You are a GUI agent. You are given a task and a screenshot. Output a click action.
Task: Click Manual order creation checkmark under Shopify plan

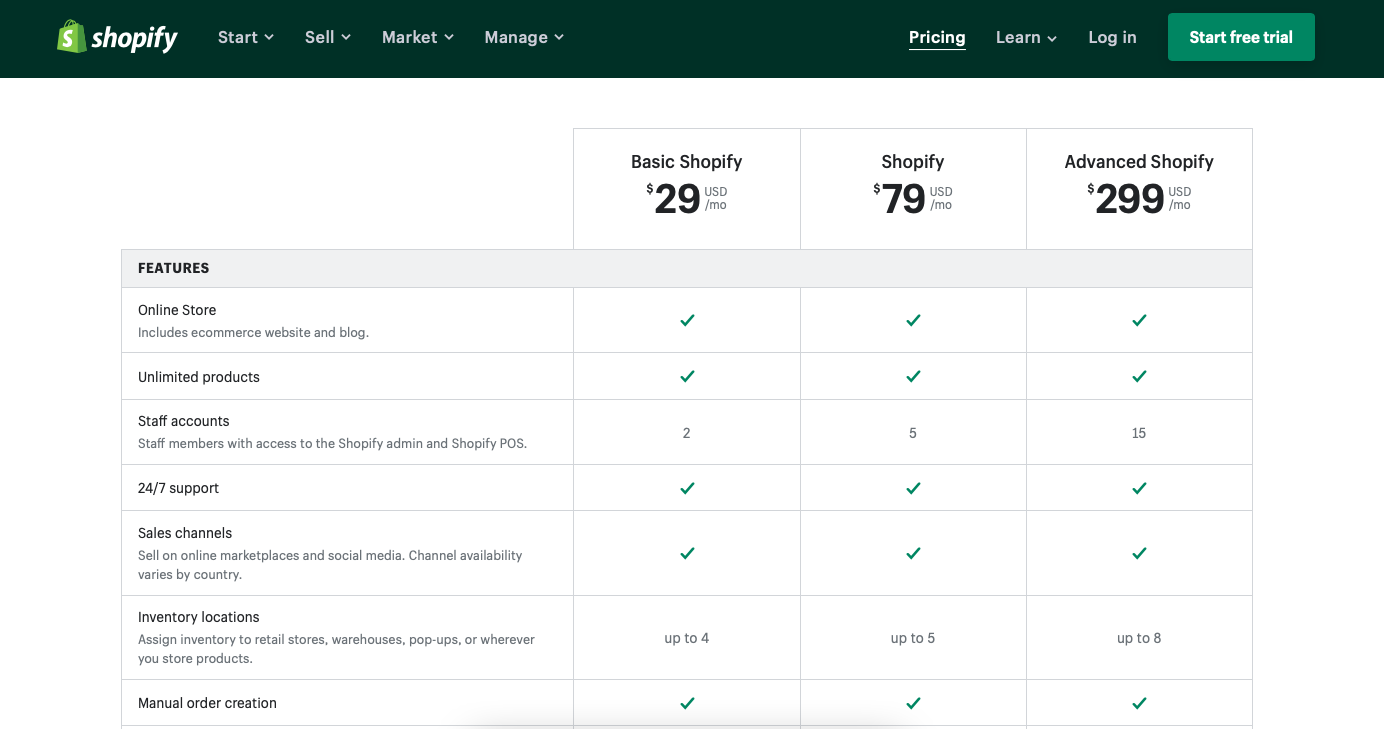[913, 703]
